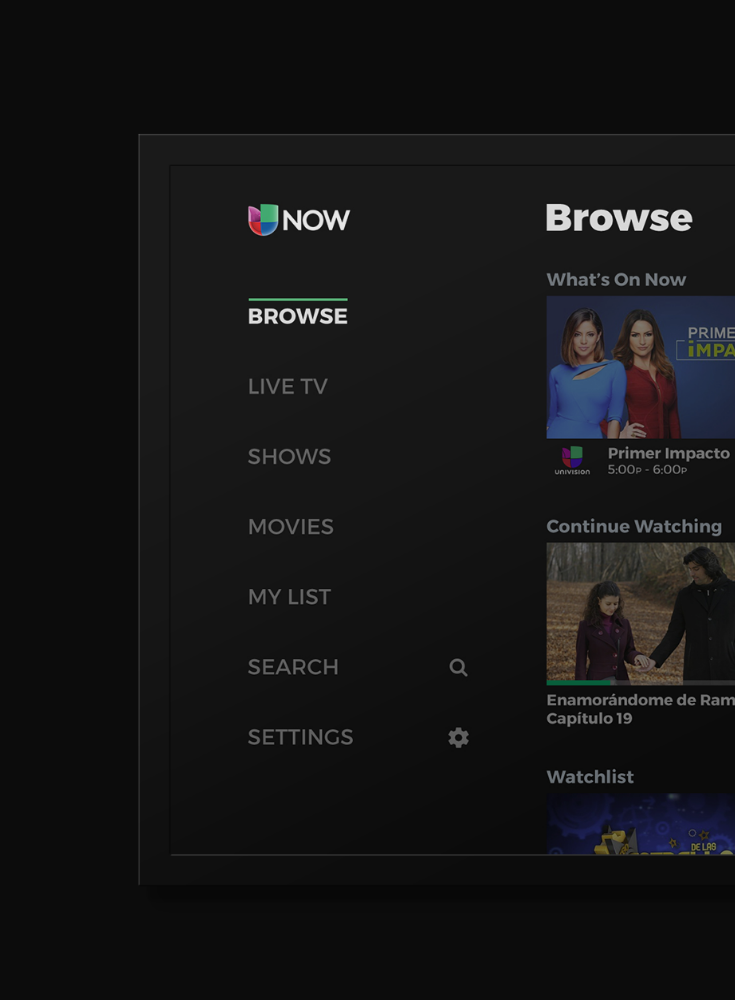Click the What's On Now heading

(616, 280)
